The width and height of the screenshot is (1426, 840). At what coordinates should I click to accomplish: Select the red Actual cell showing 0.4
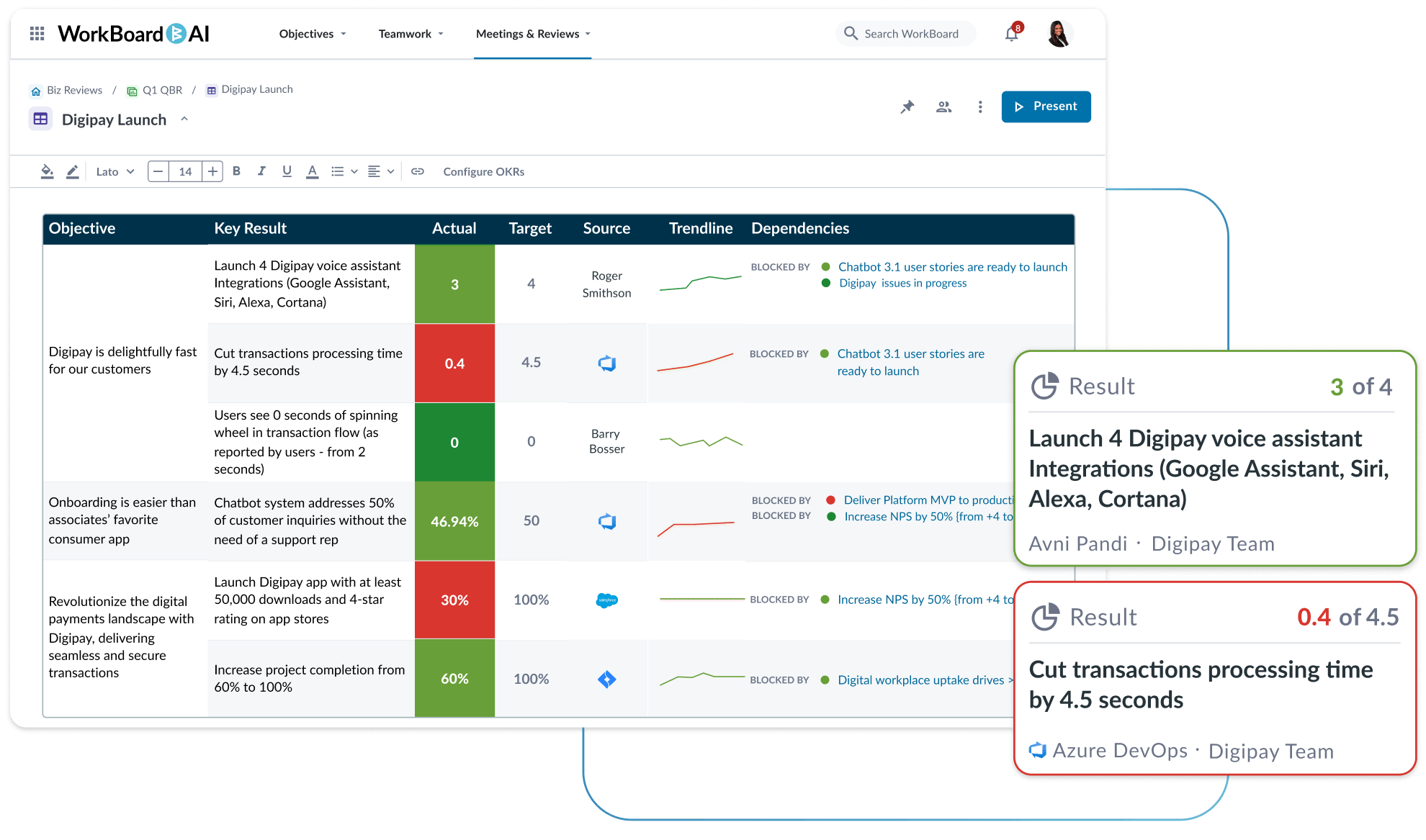click(454, 363)
